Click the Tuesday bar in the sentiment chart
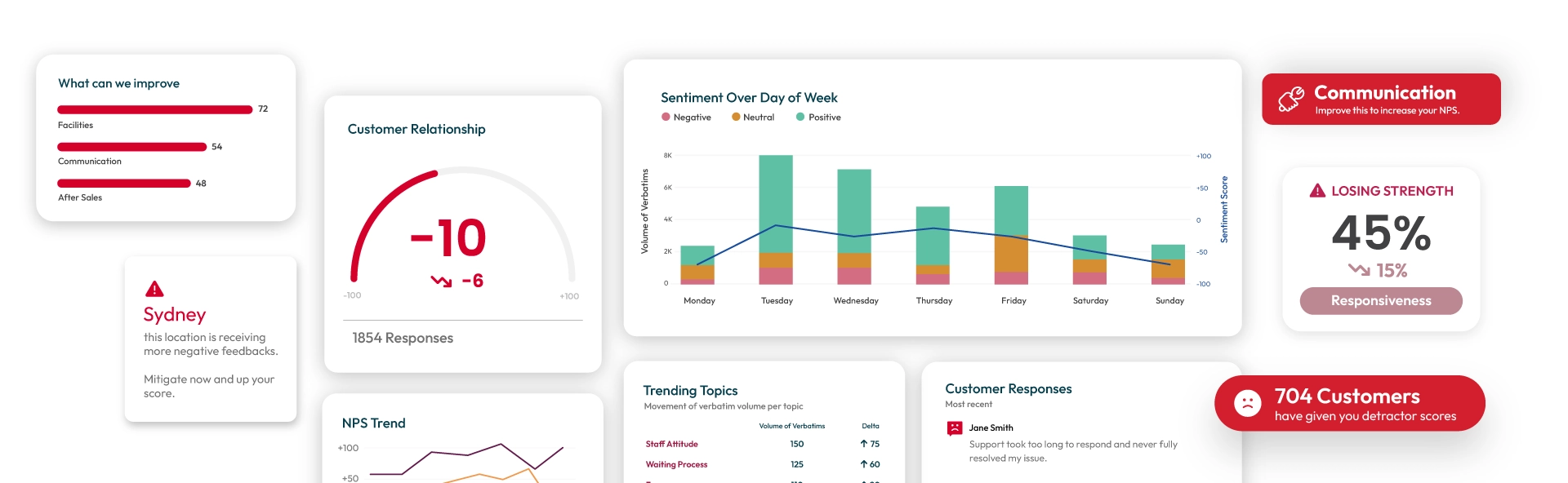Viewport: 1568px width, 483px height. (x=776, y=219)
